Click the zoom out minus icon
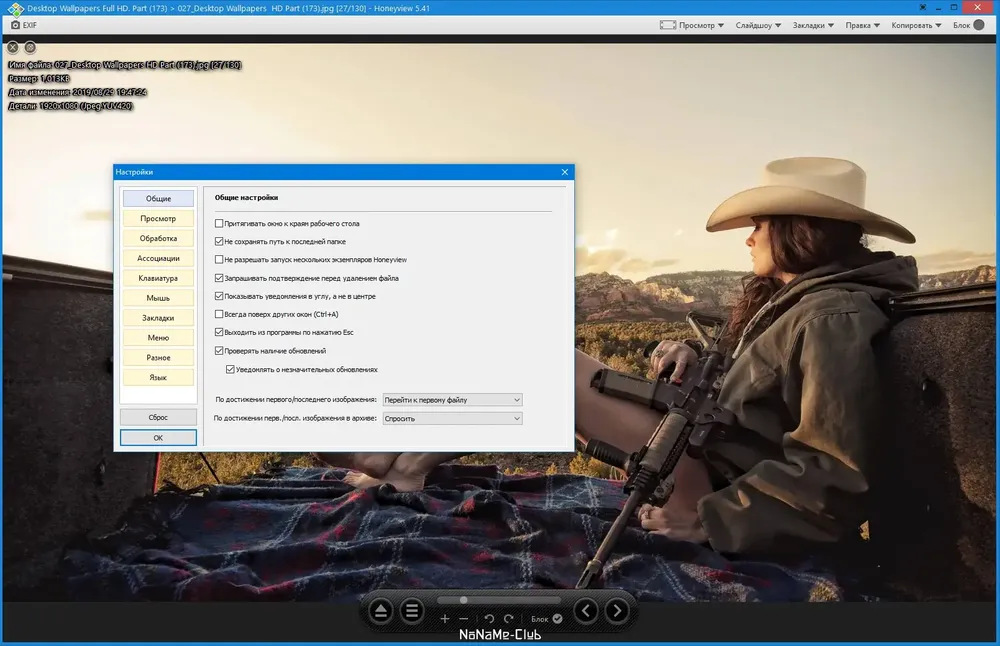Screen dimensions: 1000x646 pyautogui.click(x=464, y=619)
